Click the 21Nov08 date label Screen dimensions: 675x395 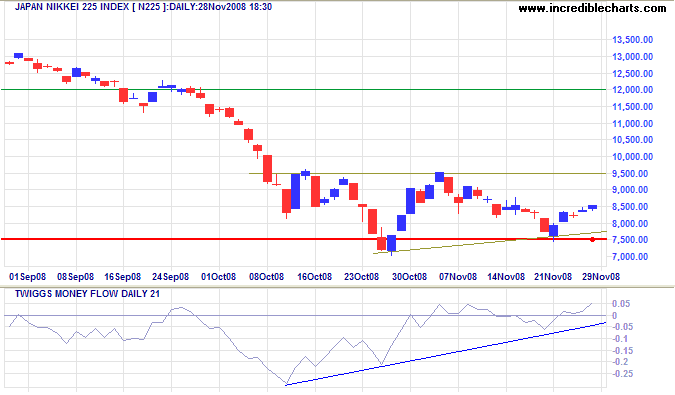click(x=553, y=277)
